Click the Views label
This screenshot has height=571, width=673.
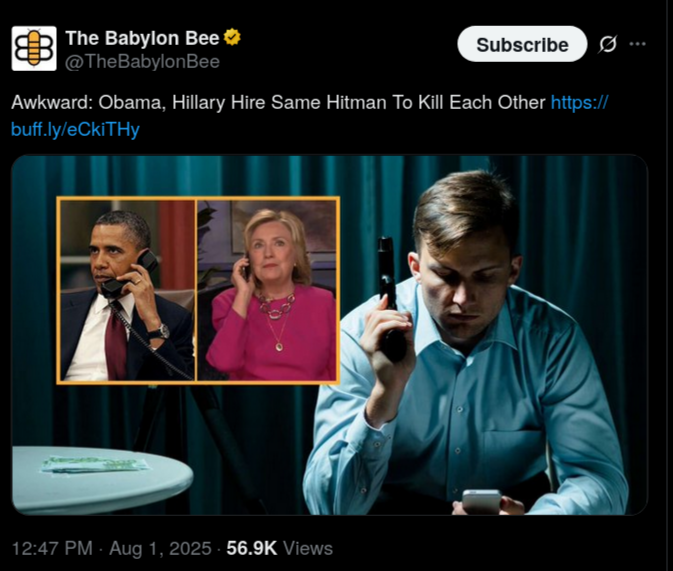tap(308, 548)
